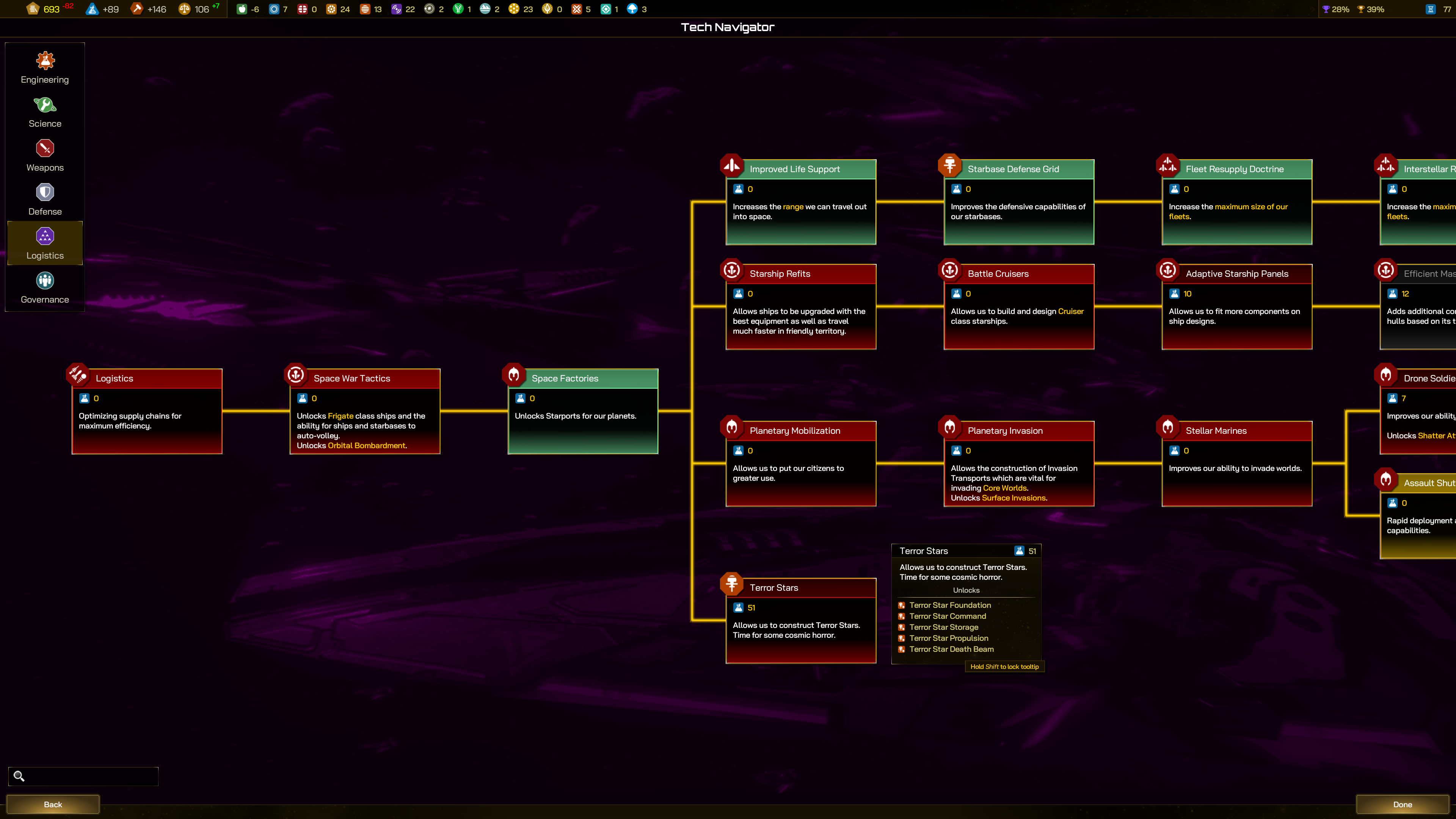This screenshot has height=819, width=1456.
Task: Click the Space Factories helmet icon
Action: pos(514,374)
